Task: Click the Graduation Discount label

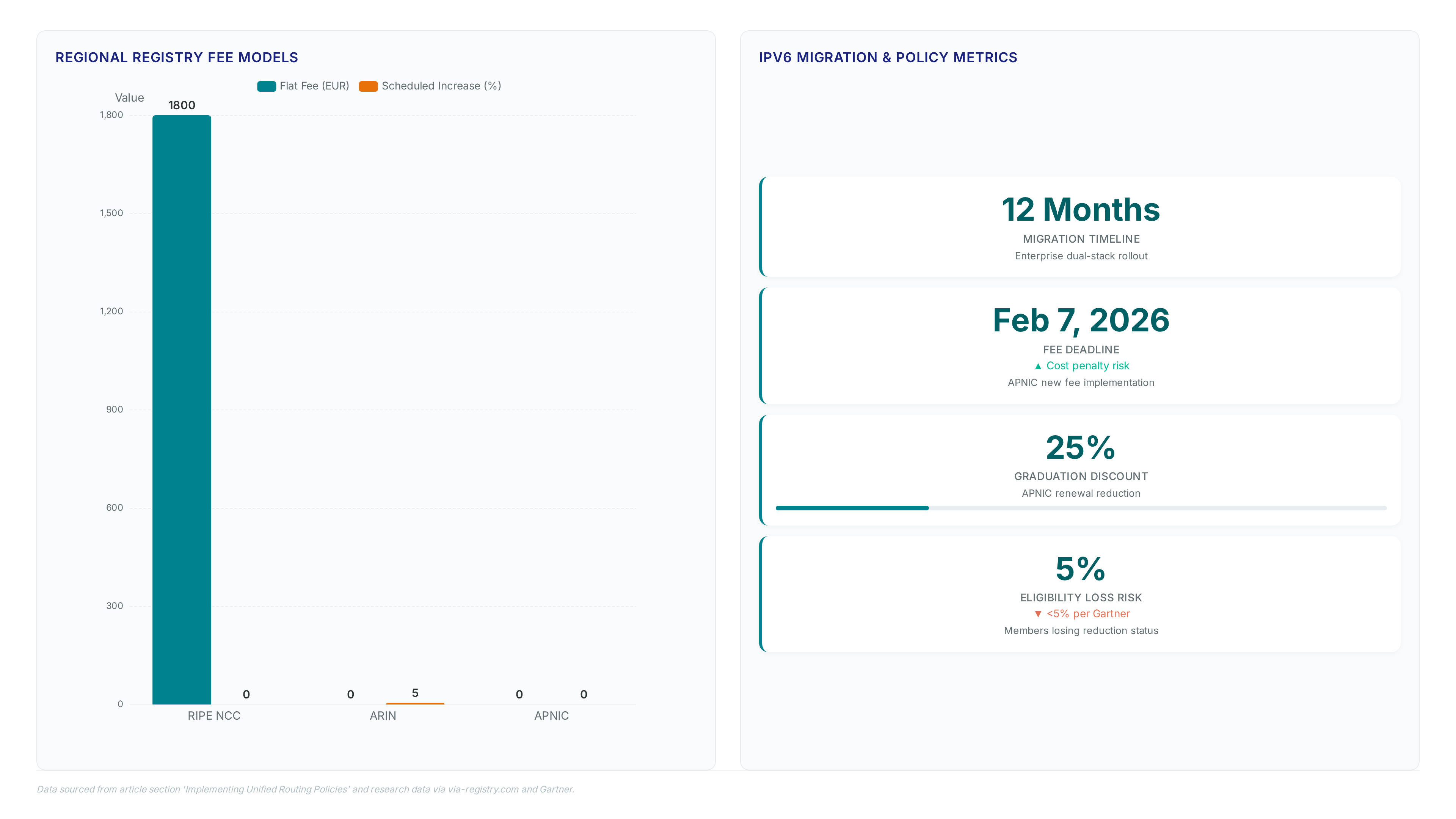Action: [1081, 477]
